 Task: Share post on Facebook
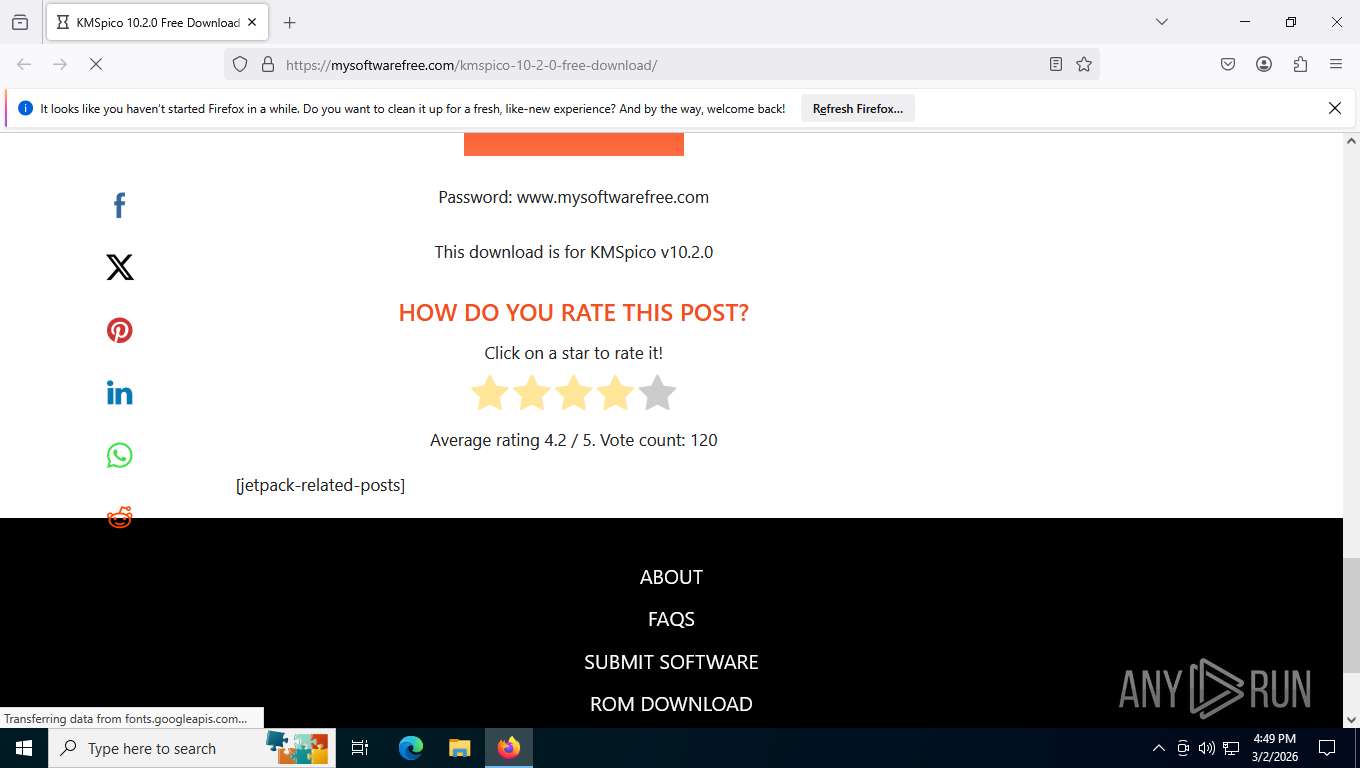[119, 206]
